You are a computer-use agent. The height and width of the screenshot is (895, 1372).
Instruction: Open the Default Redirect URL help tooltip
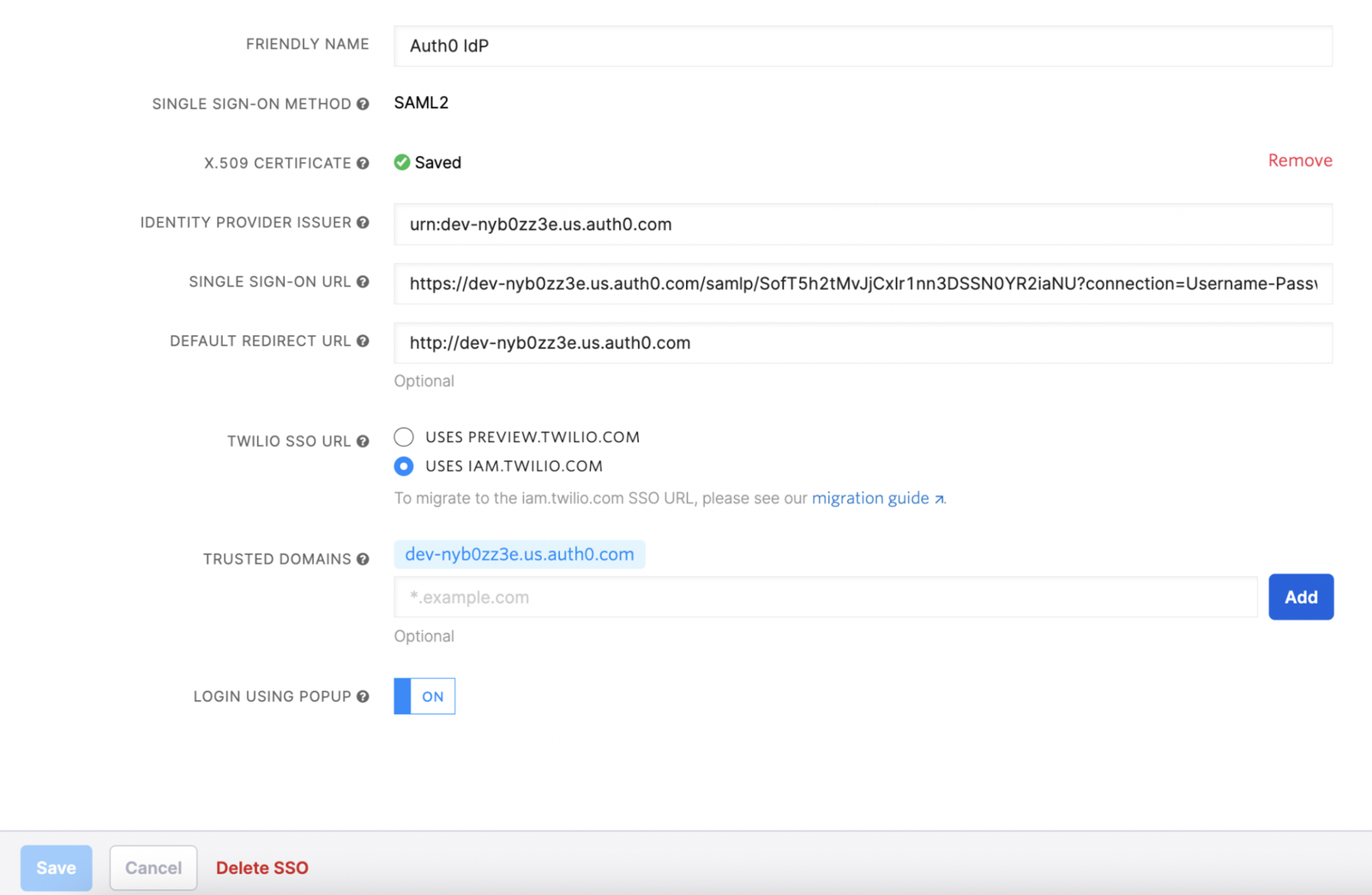coord(364,340)
